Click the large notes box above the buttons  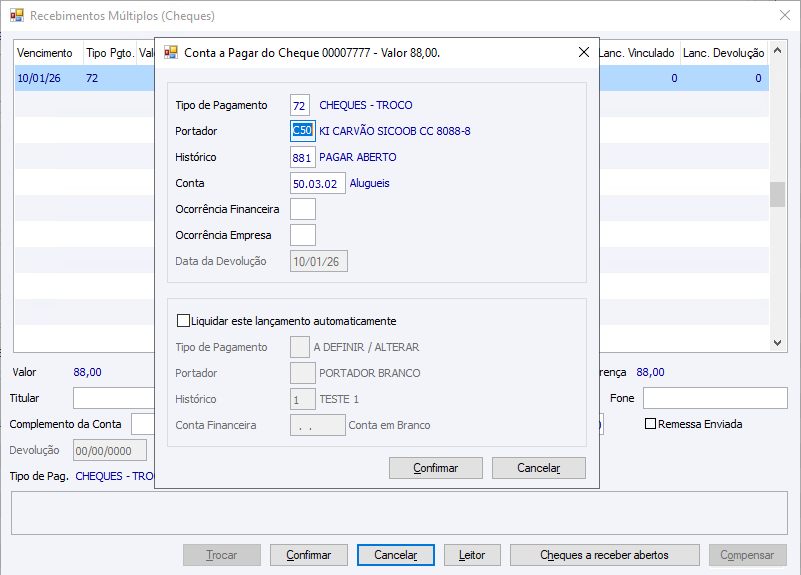pyautogui.click(x=399, y=513)
